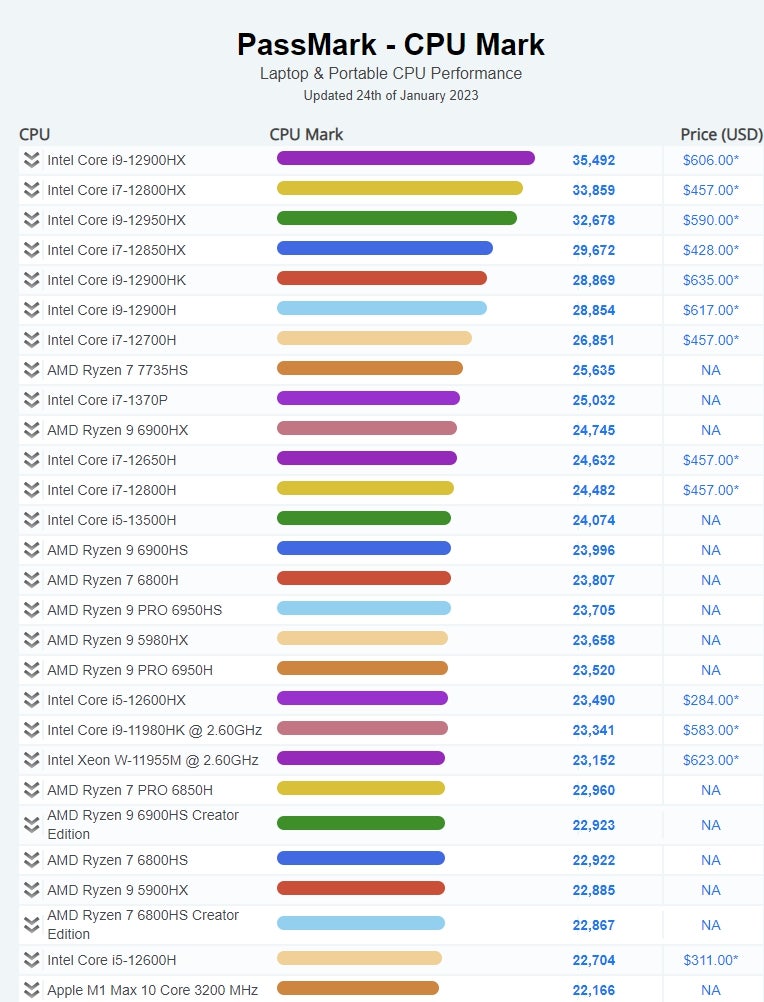This screenshot has height=1002, width=764.
Task: Expand the Intel Core i9-12950HX row chevron
Action: (x=31, y=220)
